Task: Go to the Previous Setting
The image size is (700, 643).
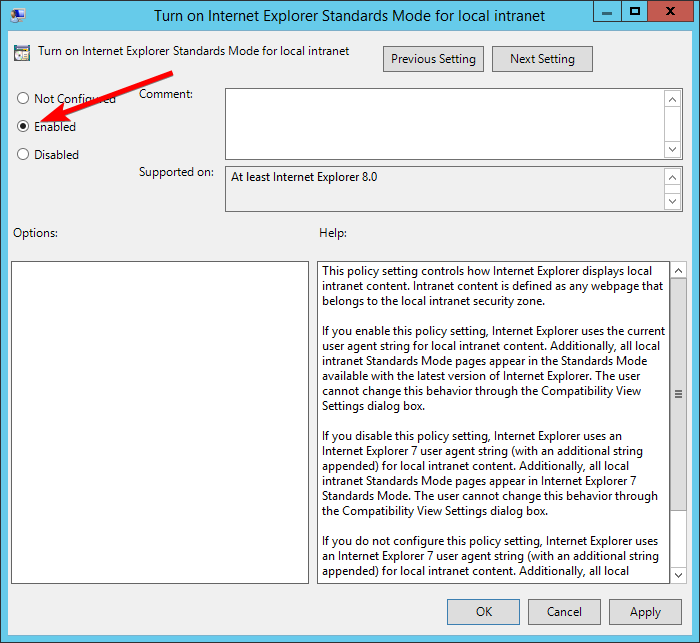Action: point(433,59)
